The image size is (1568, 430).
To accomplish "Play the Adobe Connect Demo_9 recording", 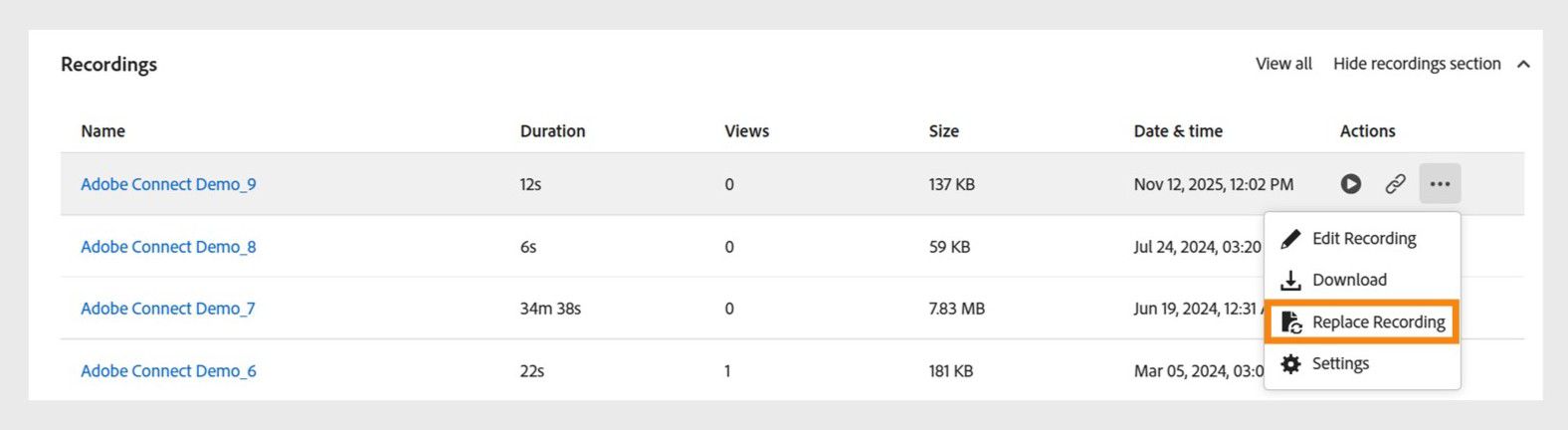I will 1350,184.
